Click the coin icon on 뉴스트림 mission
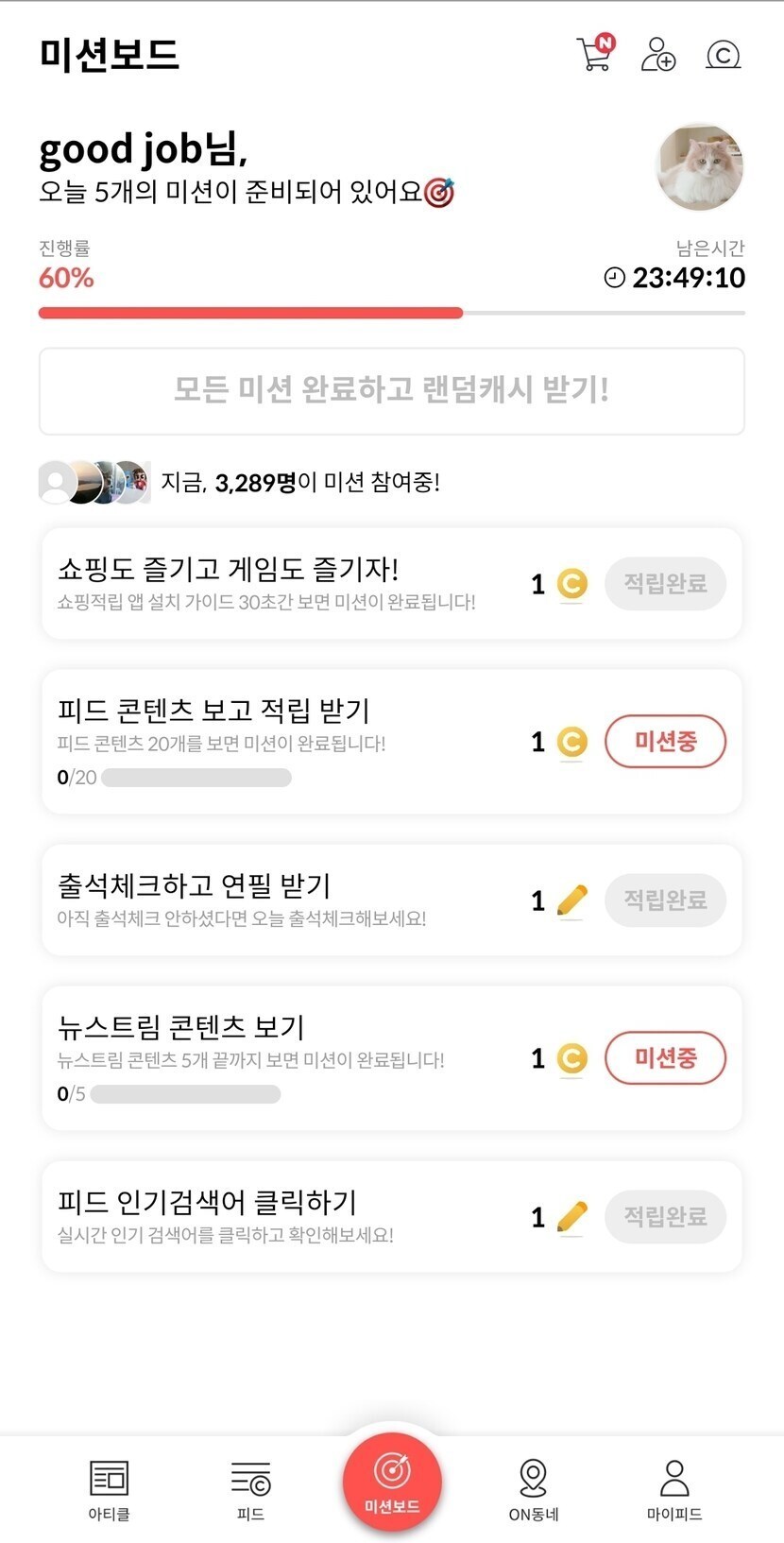The image size is (784, 1543). (571, 1059)
